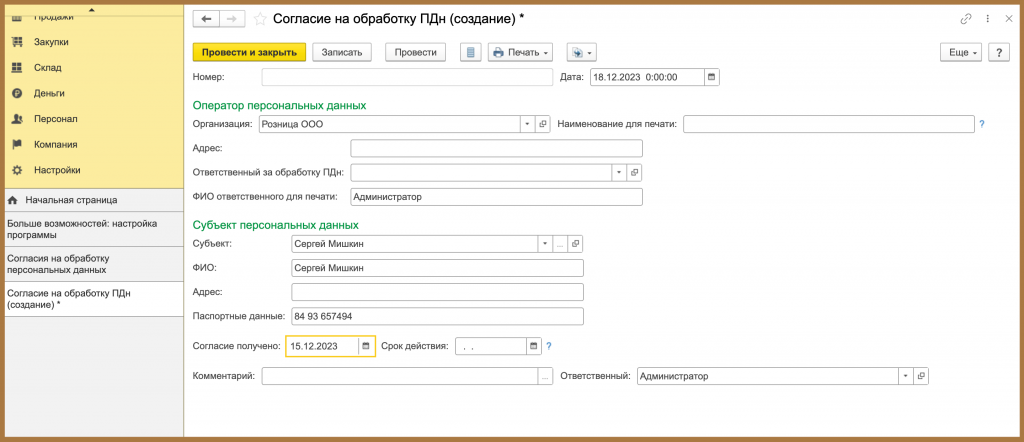Open Закупки section in sidebar
The width and height of the screenshot is (1024, 442).
(x=51, y=42)
